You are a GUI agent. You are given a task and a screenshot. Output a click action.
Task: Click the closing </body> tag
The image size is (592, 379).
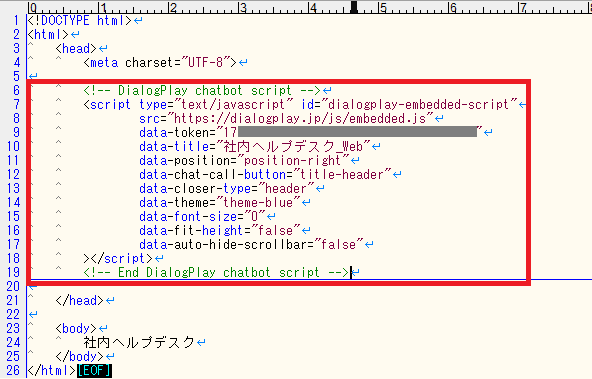(x=79, y=356)
